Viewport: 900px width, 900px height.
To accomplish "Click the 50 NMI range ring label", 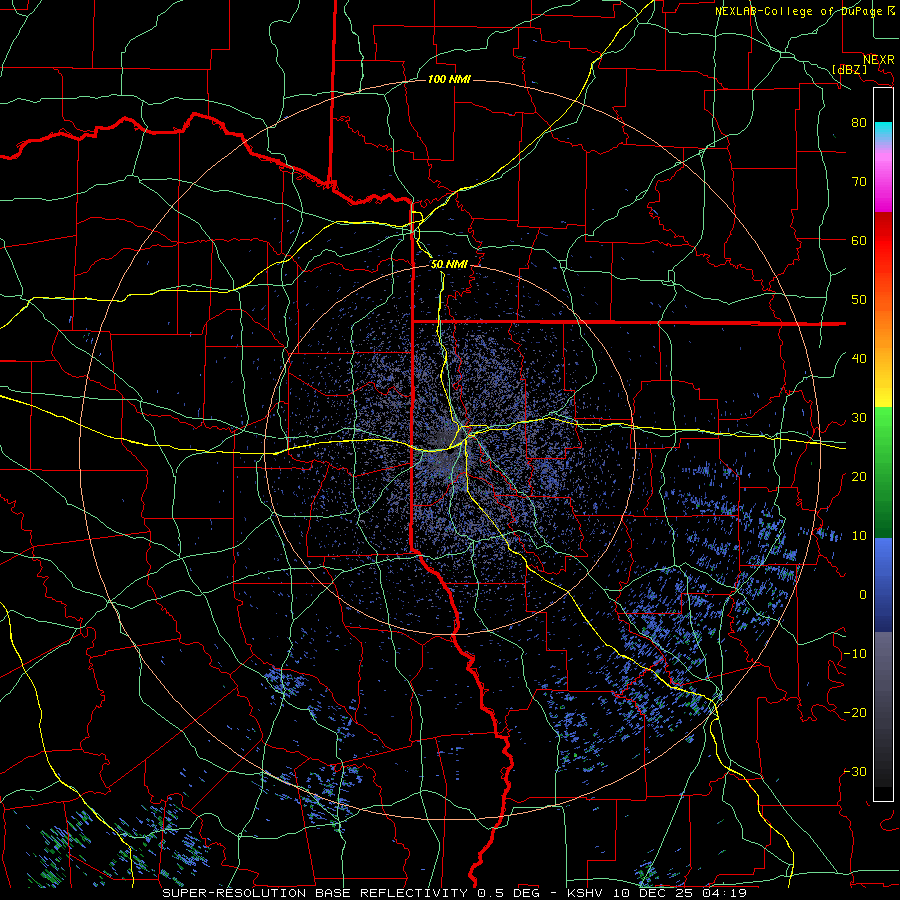I will click(x=449, y=264).
